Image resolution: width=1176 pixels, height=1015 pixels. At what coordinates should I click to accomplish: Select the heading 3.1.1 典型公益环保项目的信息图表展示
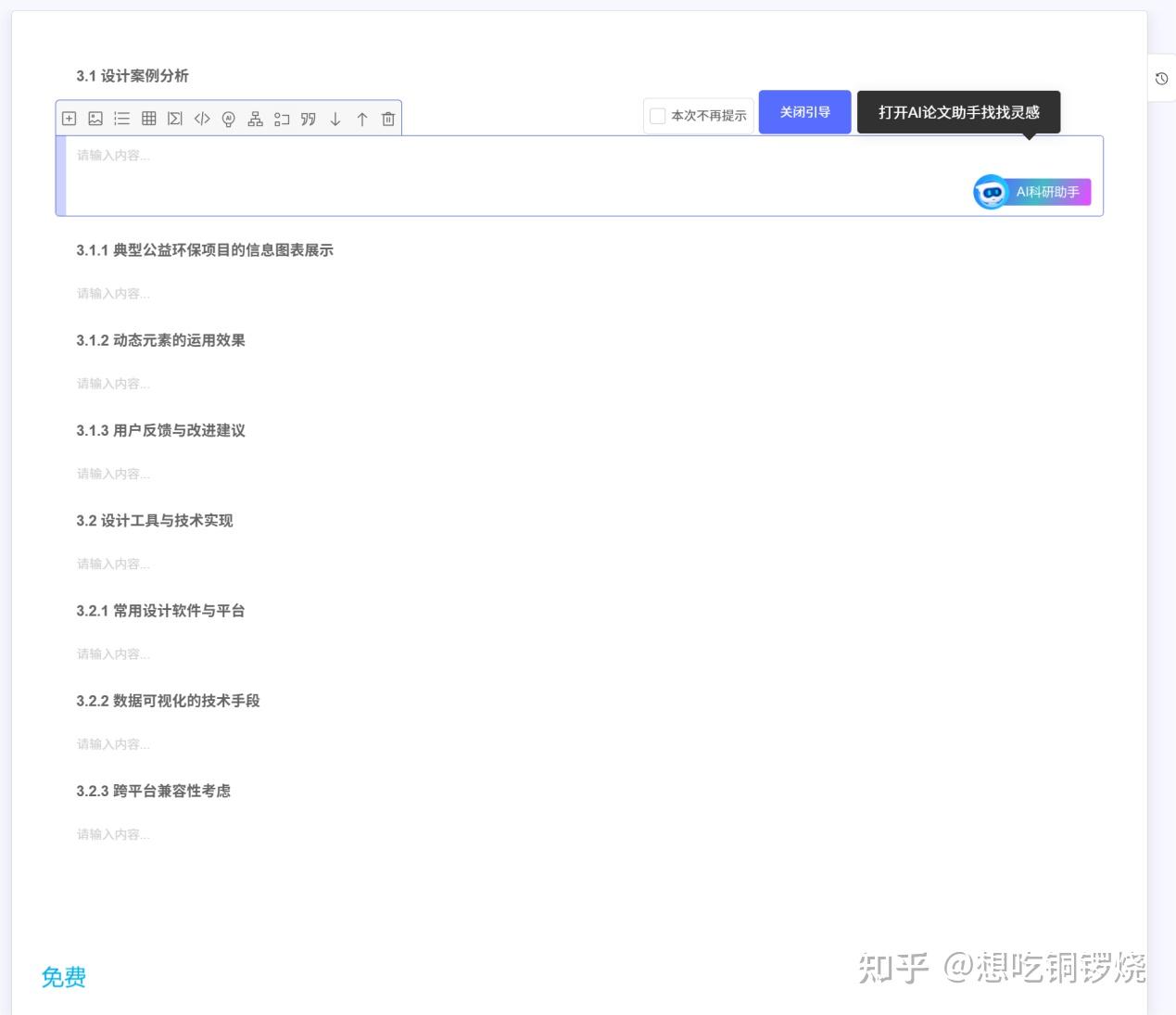click(x=205, y=250)
